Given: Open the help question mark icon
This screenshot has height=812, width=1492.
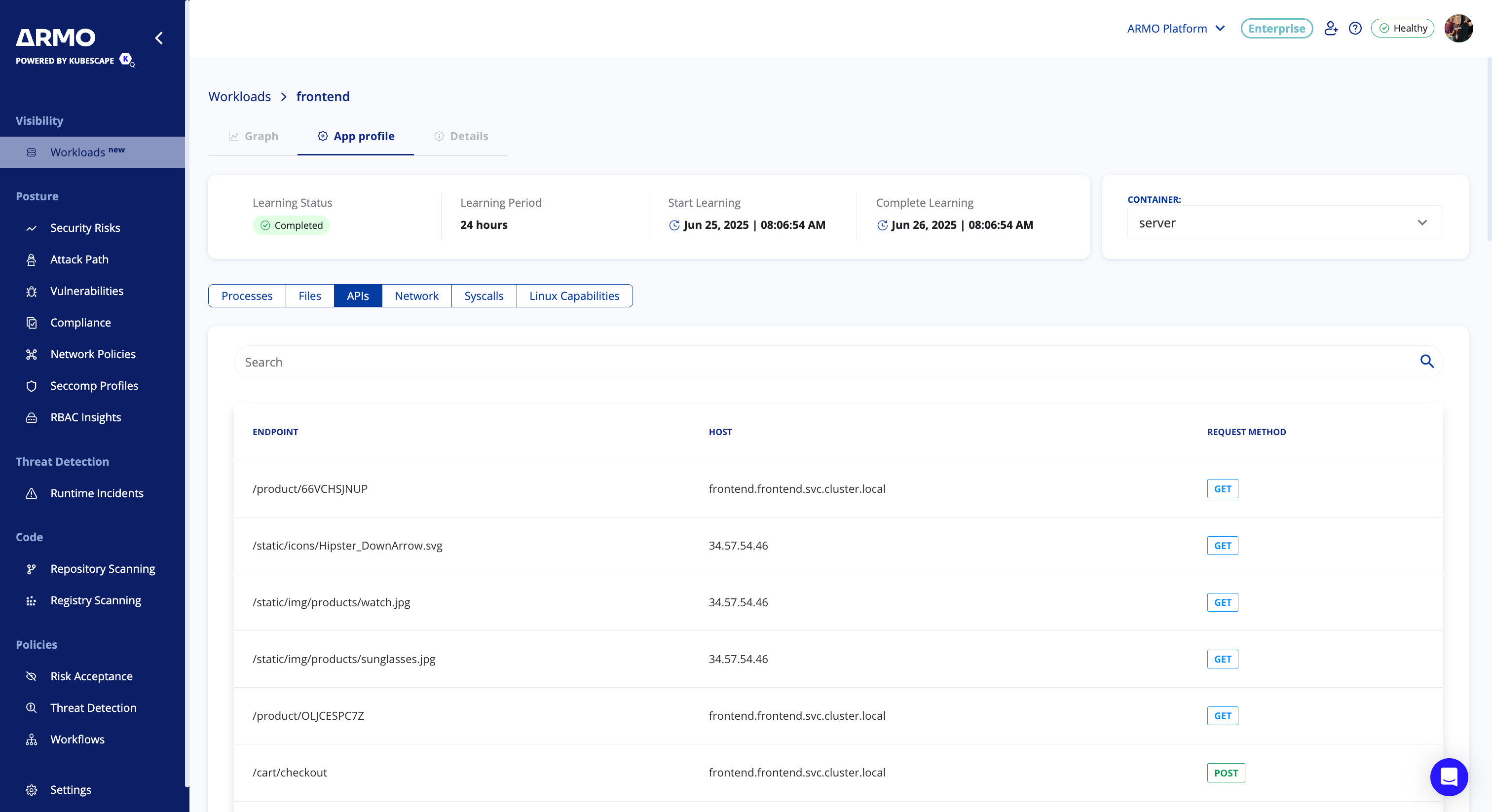Looking at the screenshot, I should pyautogui.click(x=1355, y=29).
